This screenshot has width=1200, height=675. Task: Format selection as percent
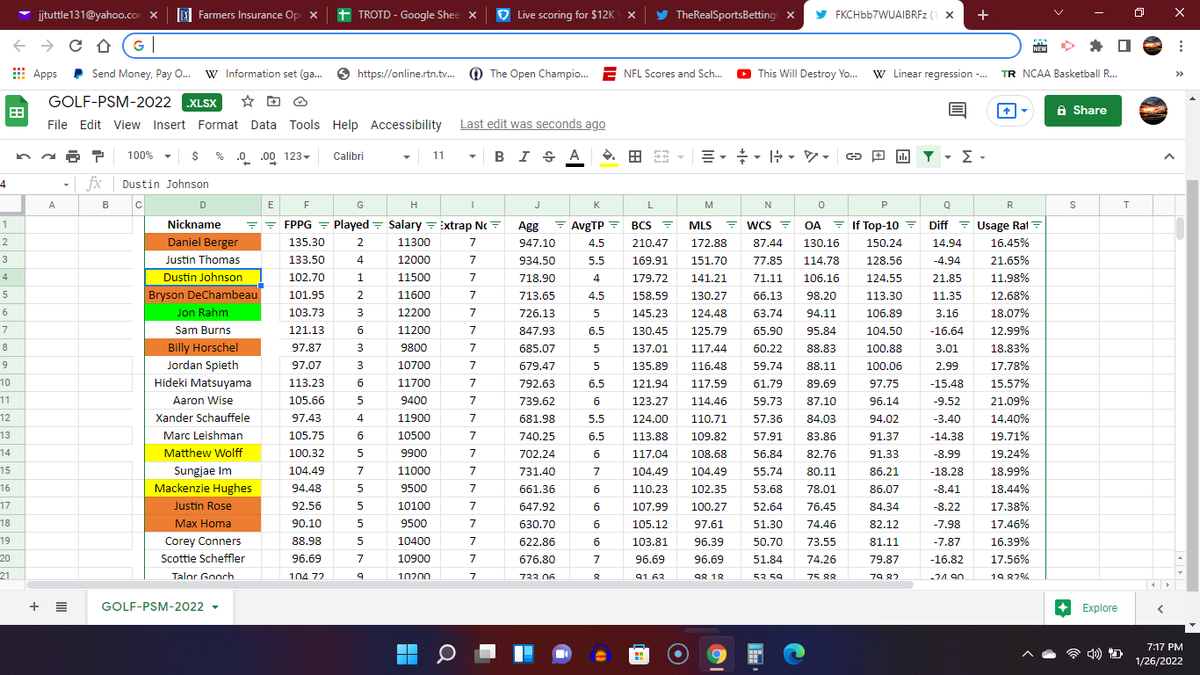[218, 156]
